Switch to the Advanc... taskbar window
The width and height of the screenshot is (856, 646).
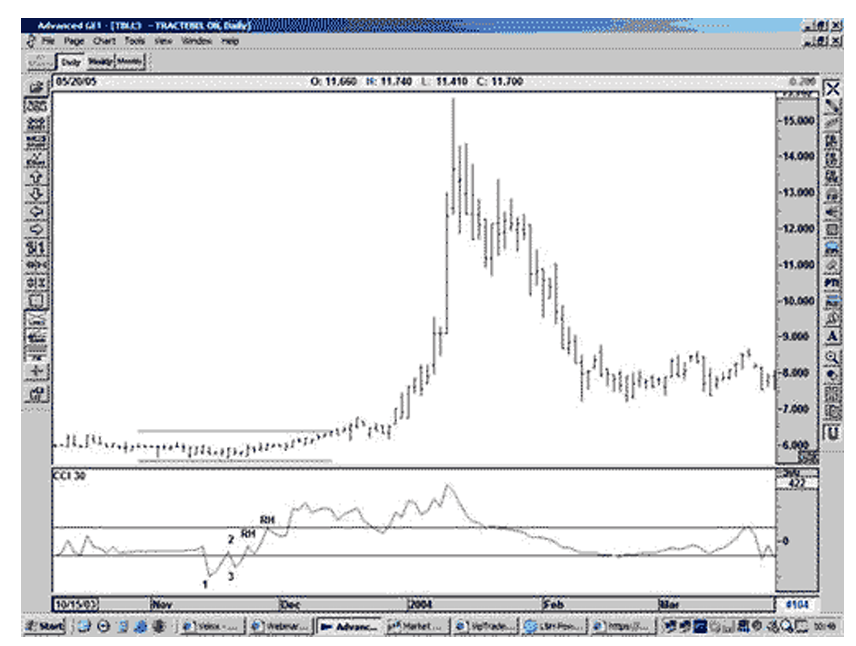349,626
